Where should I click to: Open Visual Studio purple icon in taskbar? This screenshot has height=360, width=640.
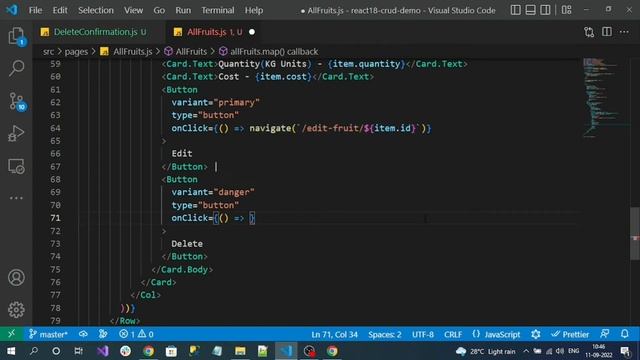pos(103,351)
